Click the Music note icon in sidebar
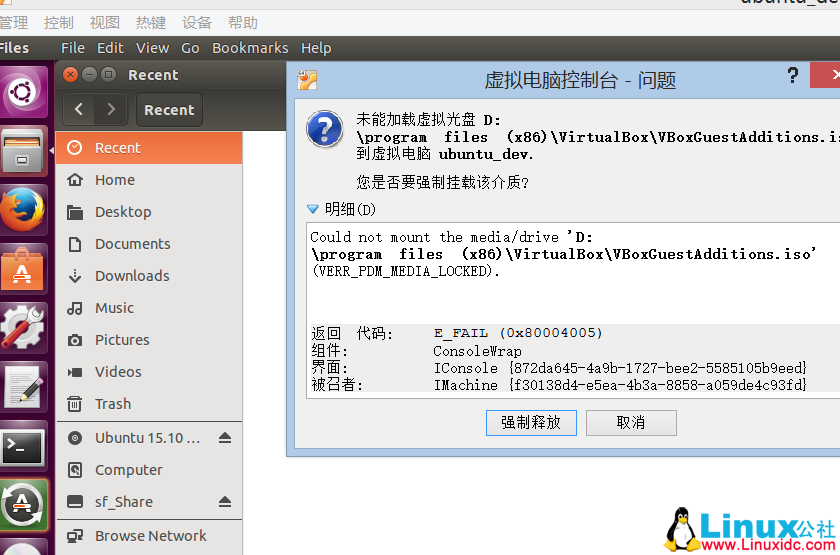This screenshot has width=840, height=555. tap(74, 308)
